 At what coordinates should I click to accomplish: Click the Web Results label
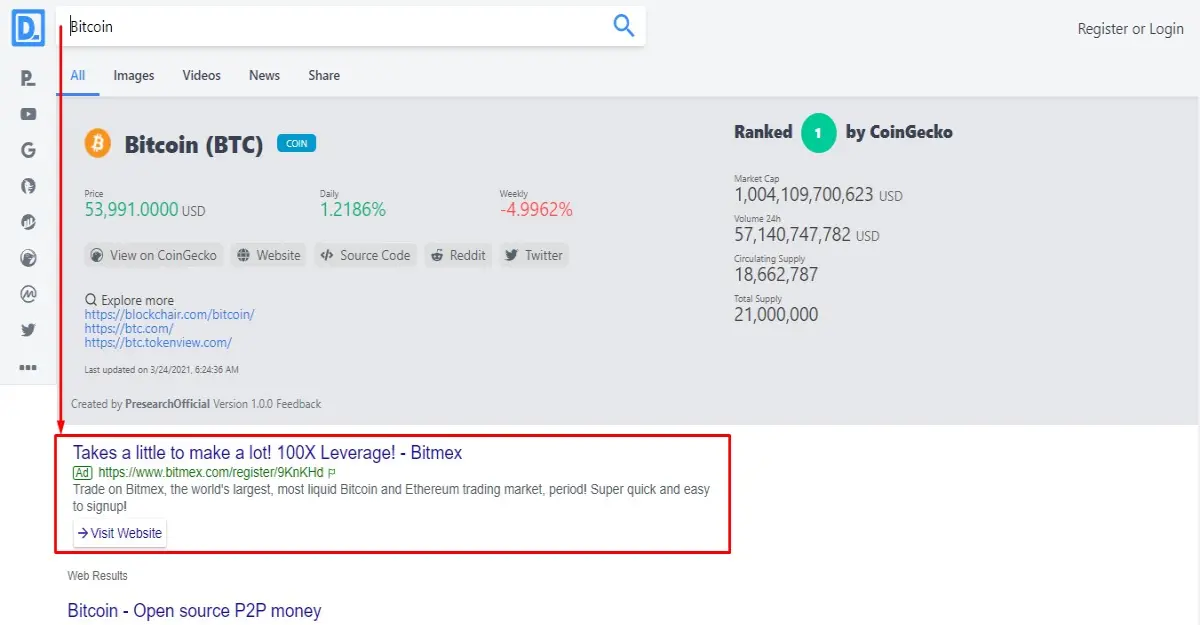click(x=97, y=576)
